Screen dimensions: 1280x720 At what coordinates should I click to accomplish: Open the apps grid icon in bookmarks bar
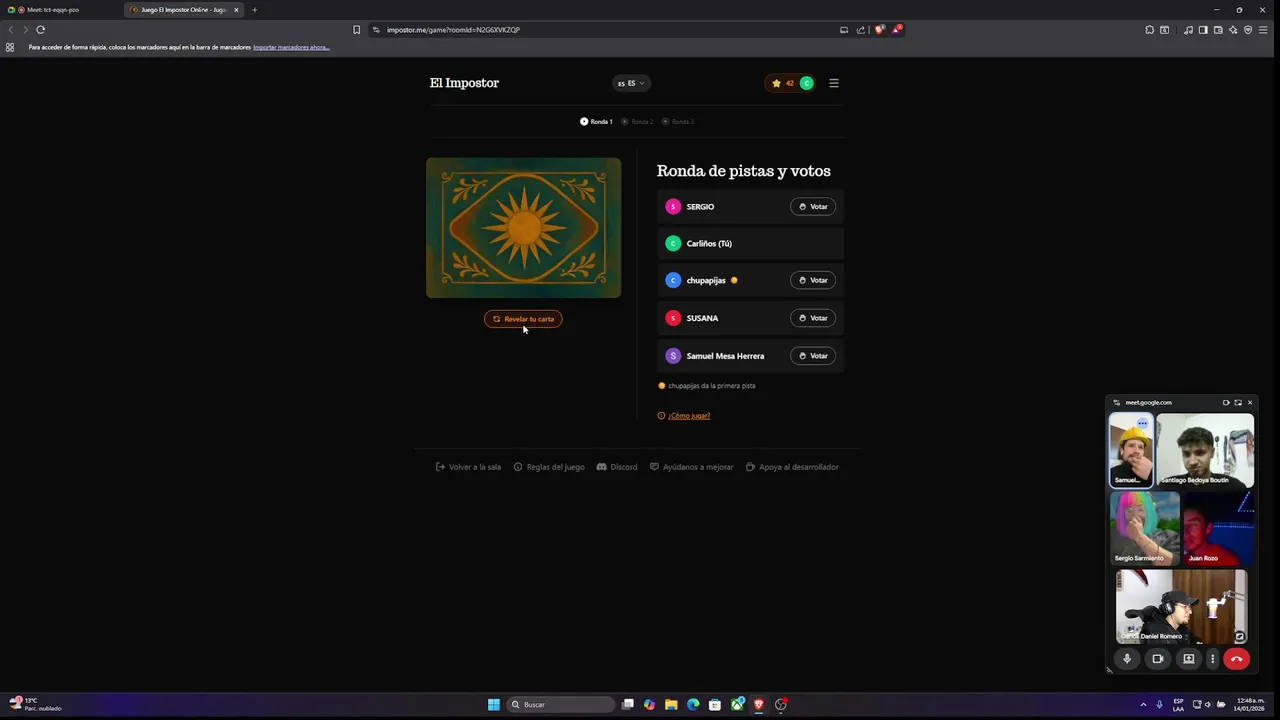[x=10, y=47]
